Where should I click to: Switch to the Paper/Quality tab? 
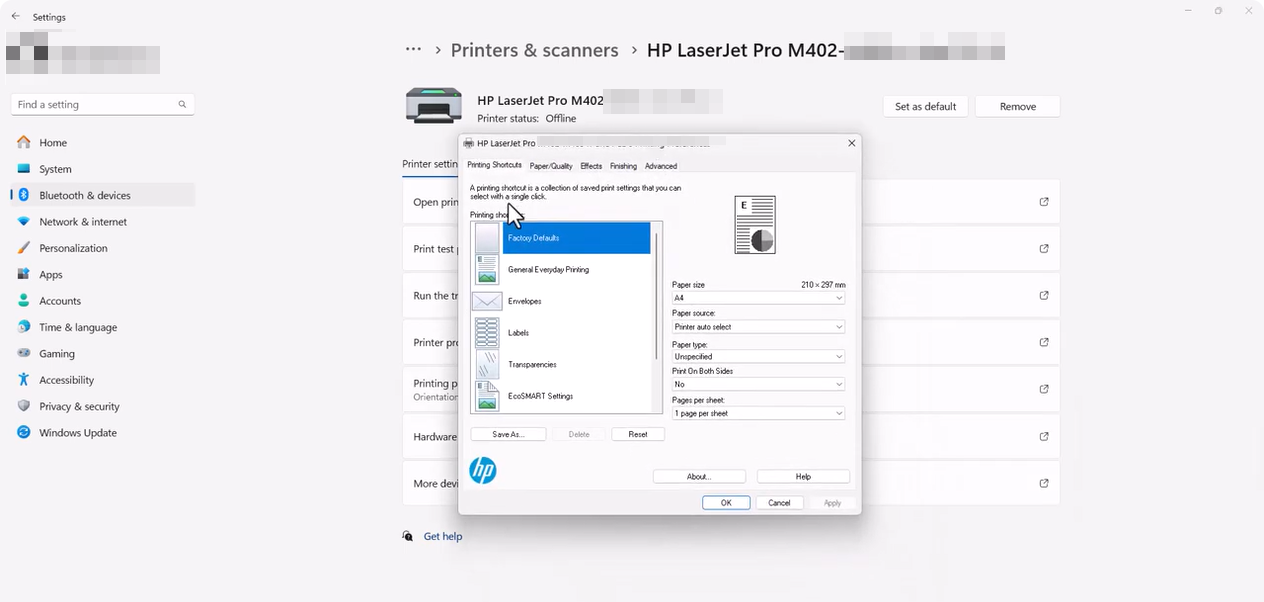(x=551, y=165)
